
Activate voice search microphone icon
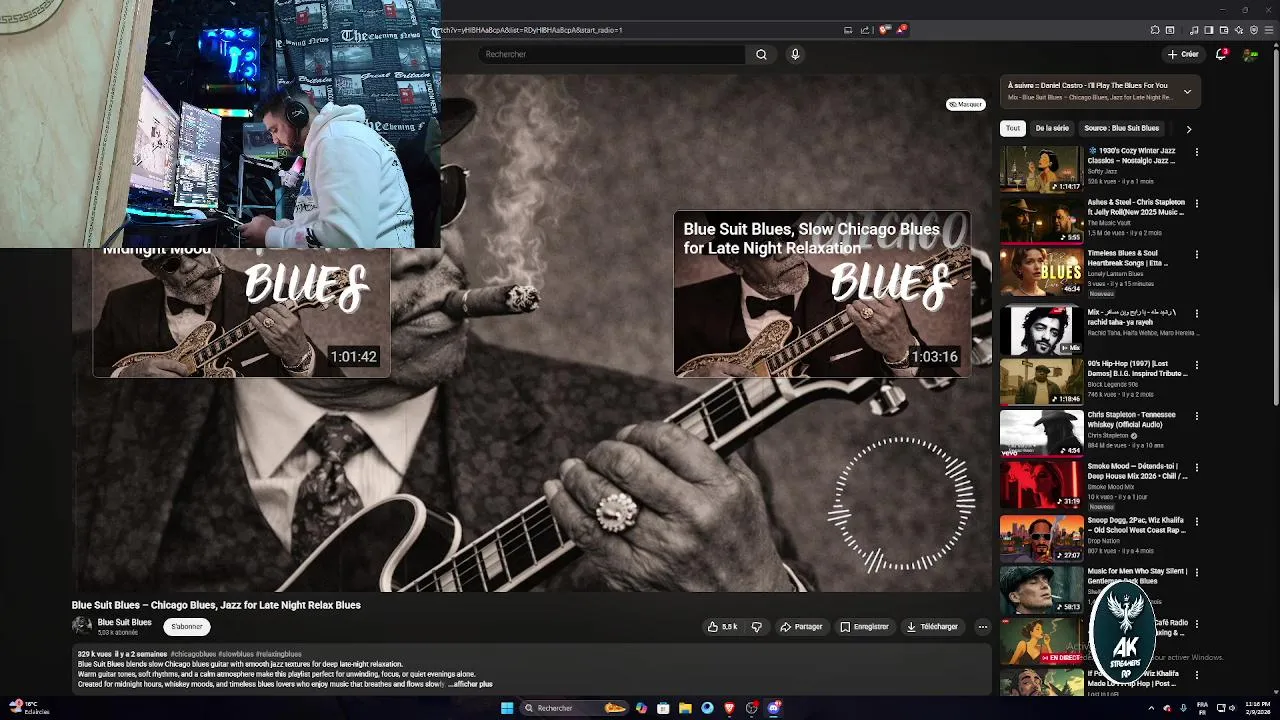795,54
